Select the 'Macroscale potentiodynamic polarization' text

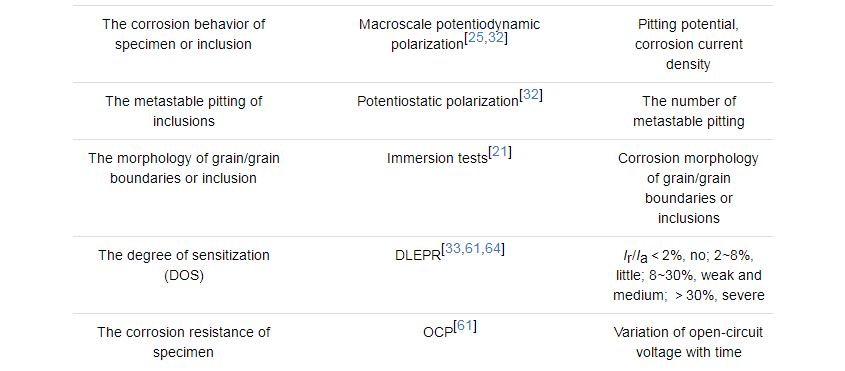tap(449, 35)
